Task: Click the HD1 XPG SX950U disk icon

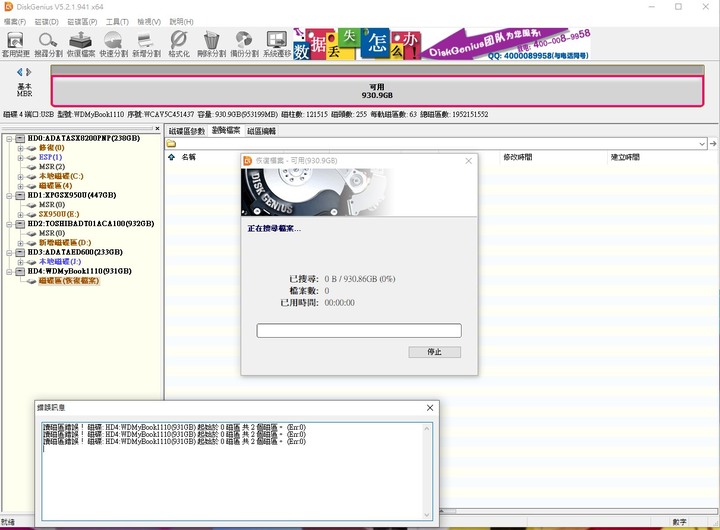Action: pos(20,195)
